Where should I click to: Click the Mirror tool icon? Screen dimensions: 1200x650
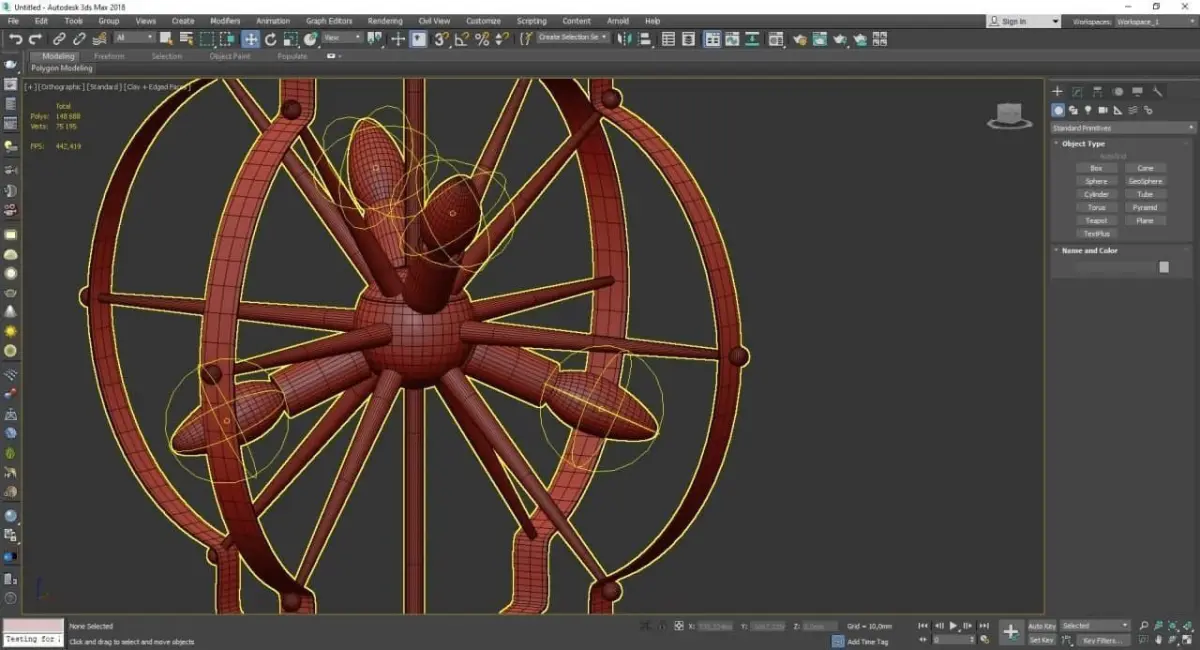(624, 39)
